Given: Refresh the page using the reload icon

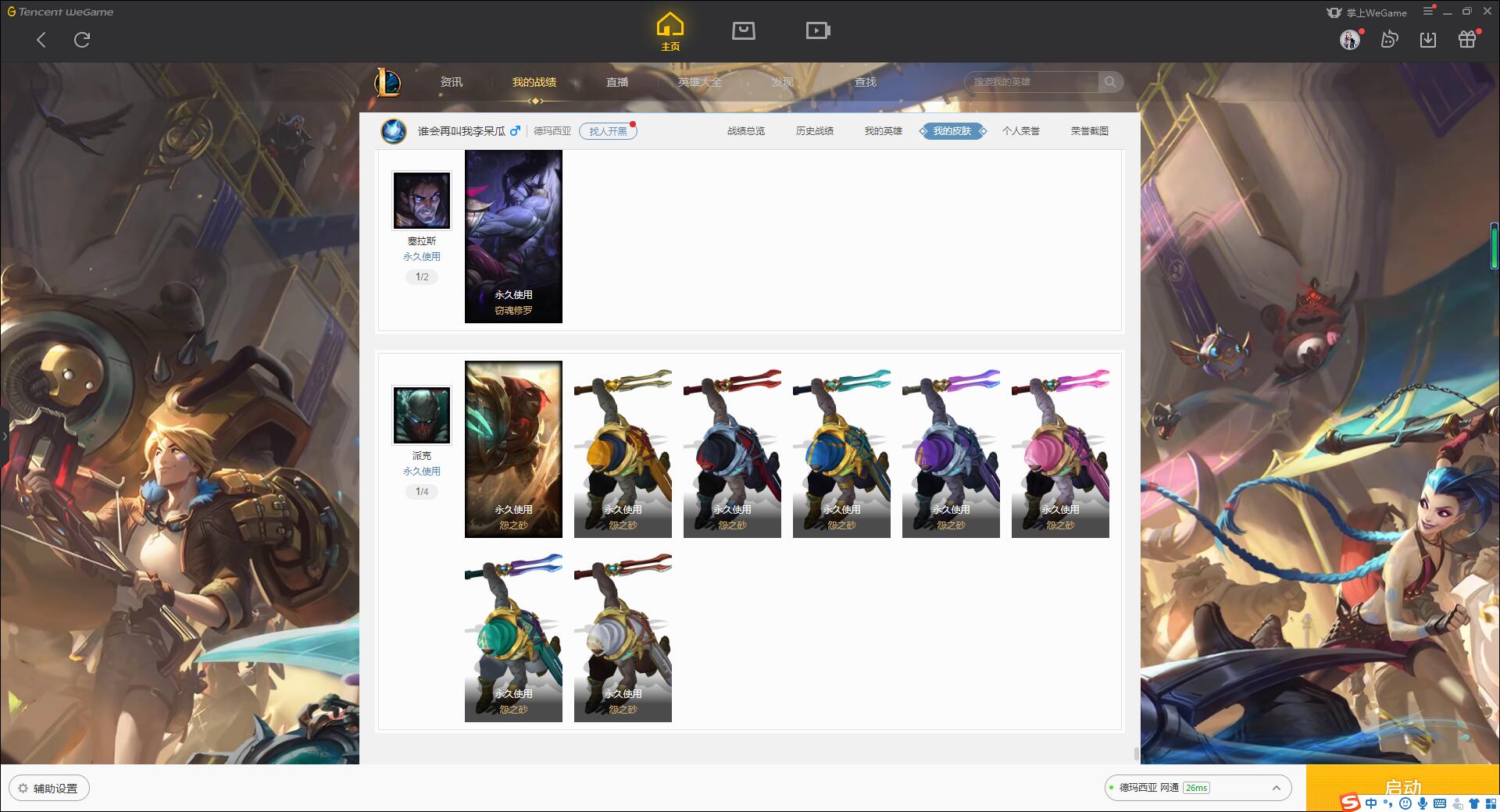Looking at the screenshot, I should tap(82, 40).
